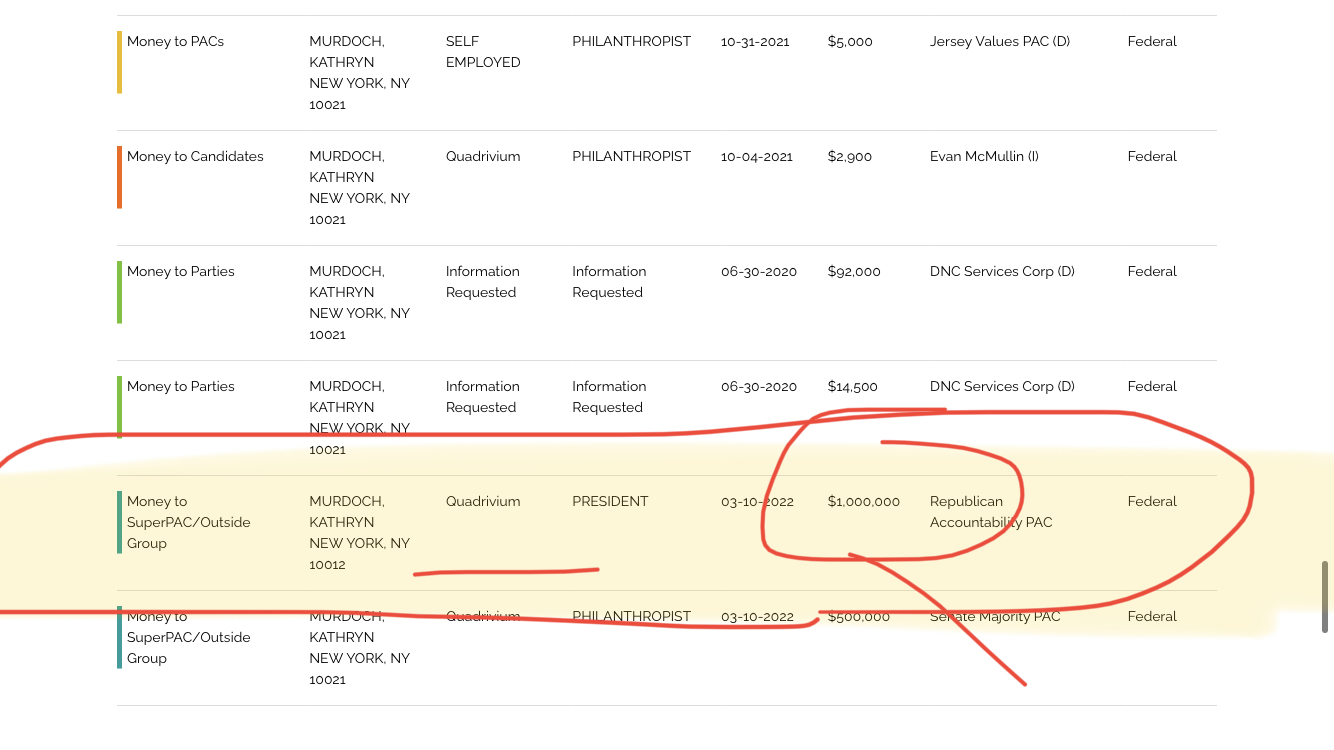Click "Quadrivium" in the Evan McMullin row
This screenshot has height=750, width=1334.
pyautogui.click(x=483, y=157)
